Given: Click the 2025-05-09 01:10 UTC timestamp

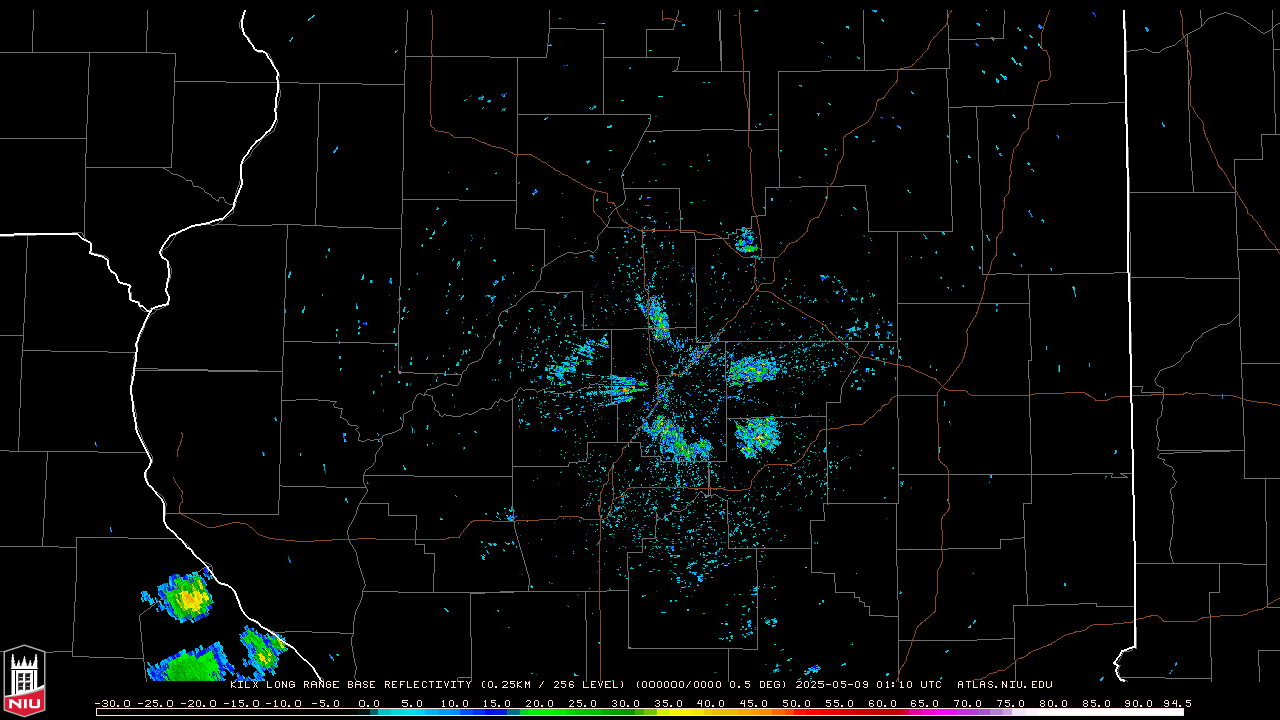Looking at the screenshot, I should click(868, 685).
